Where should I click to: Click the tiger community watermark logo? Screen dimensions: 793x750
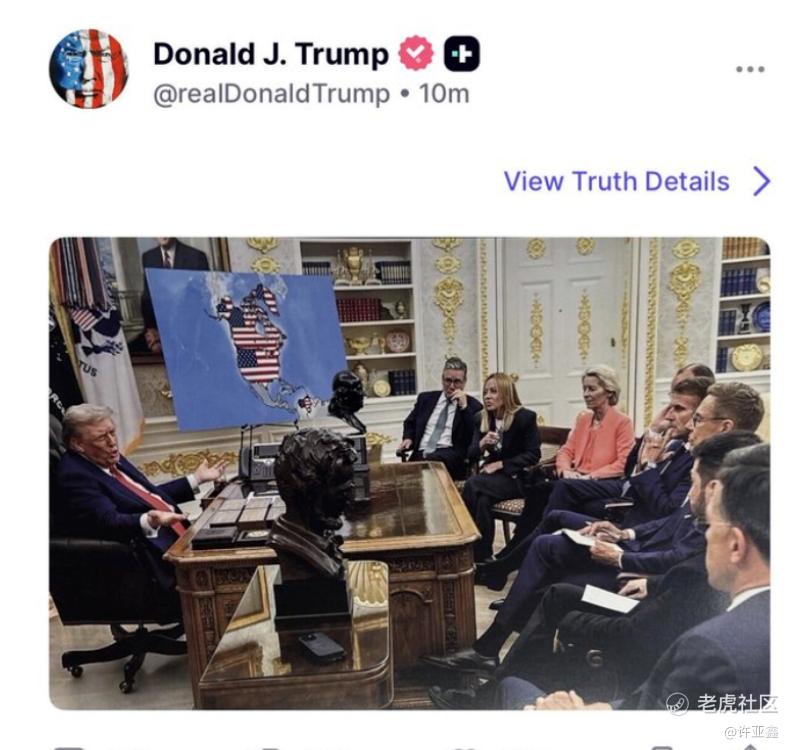[677, 704]
